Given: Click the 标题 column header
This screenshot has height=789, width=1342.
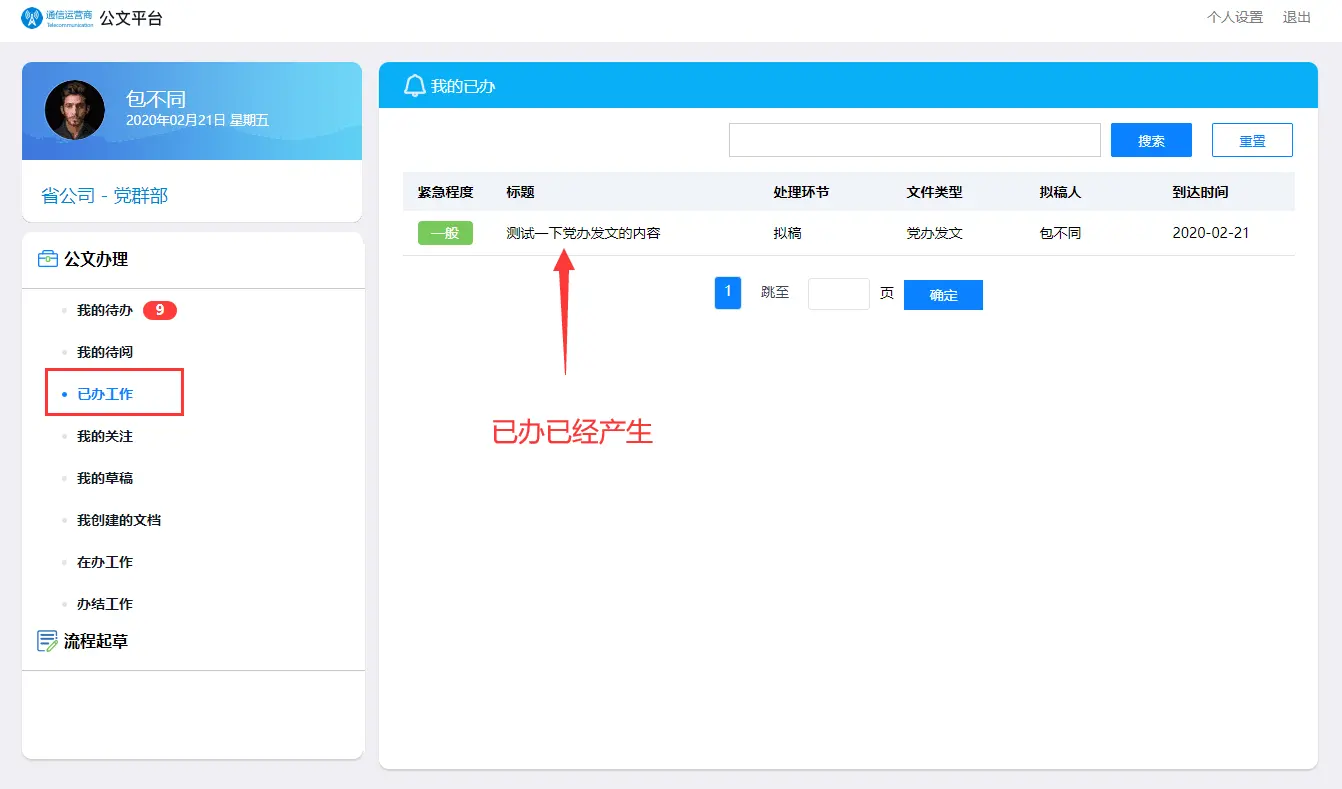Looking at the screenshot, I should (x=520, y=192).
